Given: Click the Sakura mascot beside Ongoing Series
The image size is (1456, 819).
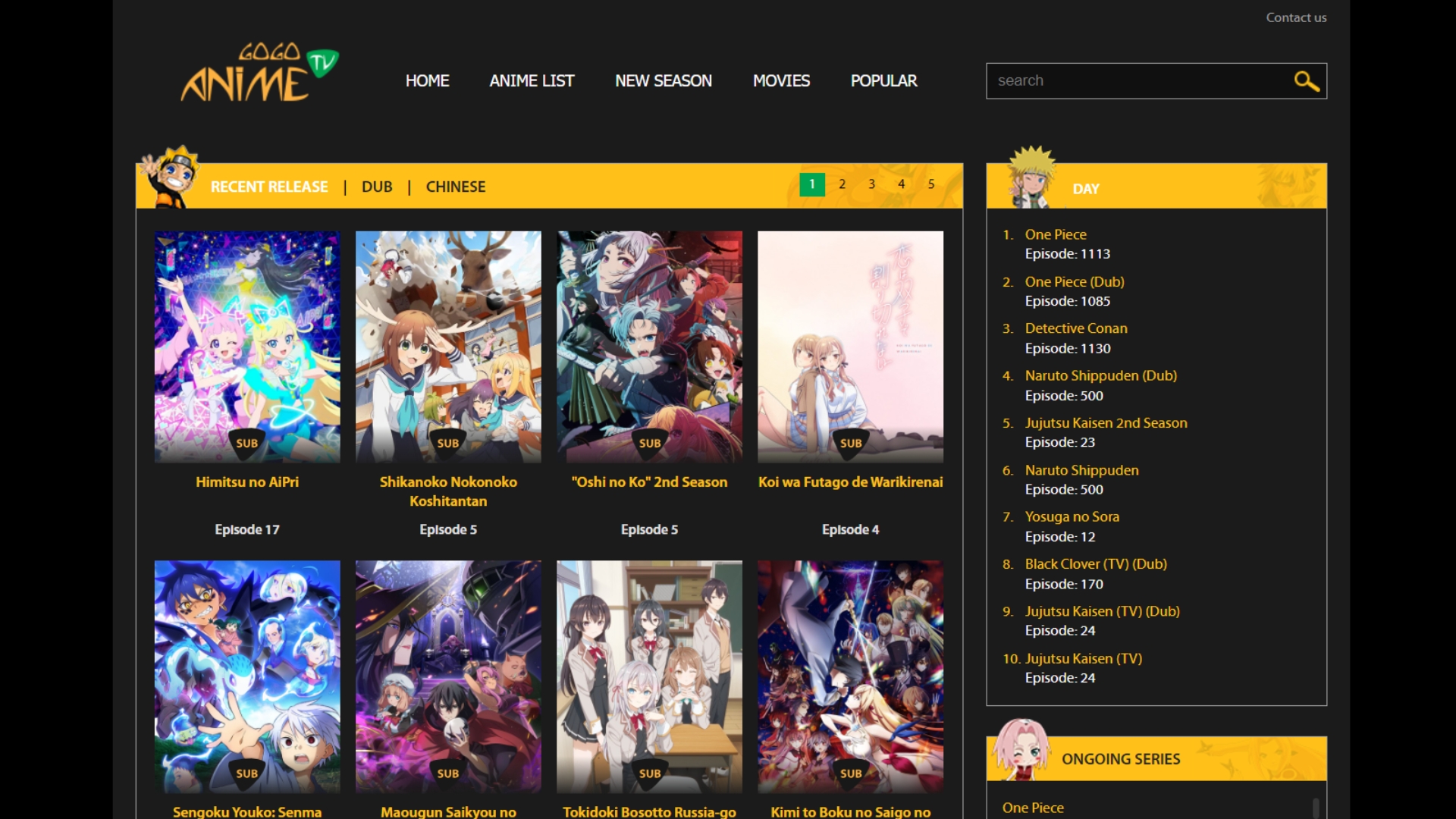Looking at the screenshot, I should click(1021, 749).
